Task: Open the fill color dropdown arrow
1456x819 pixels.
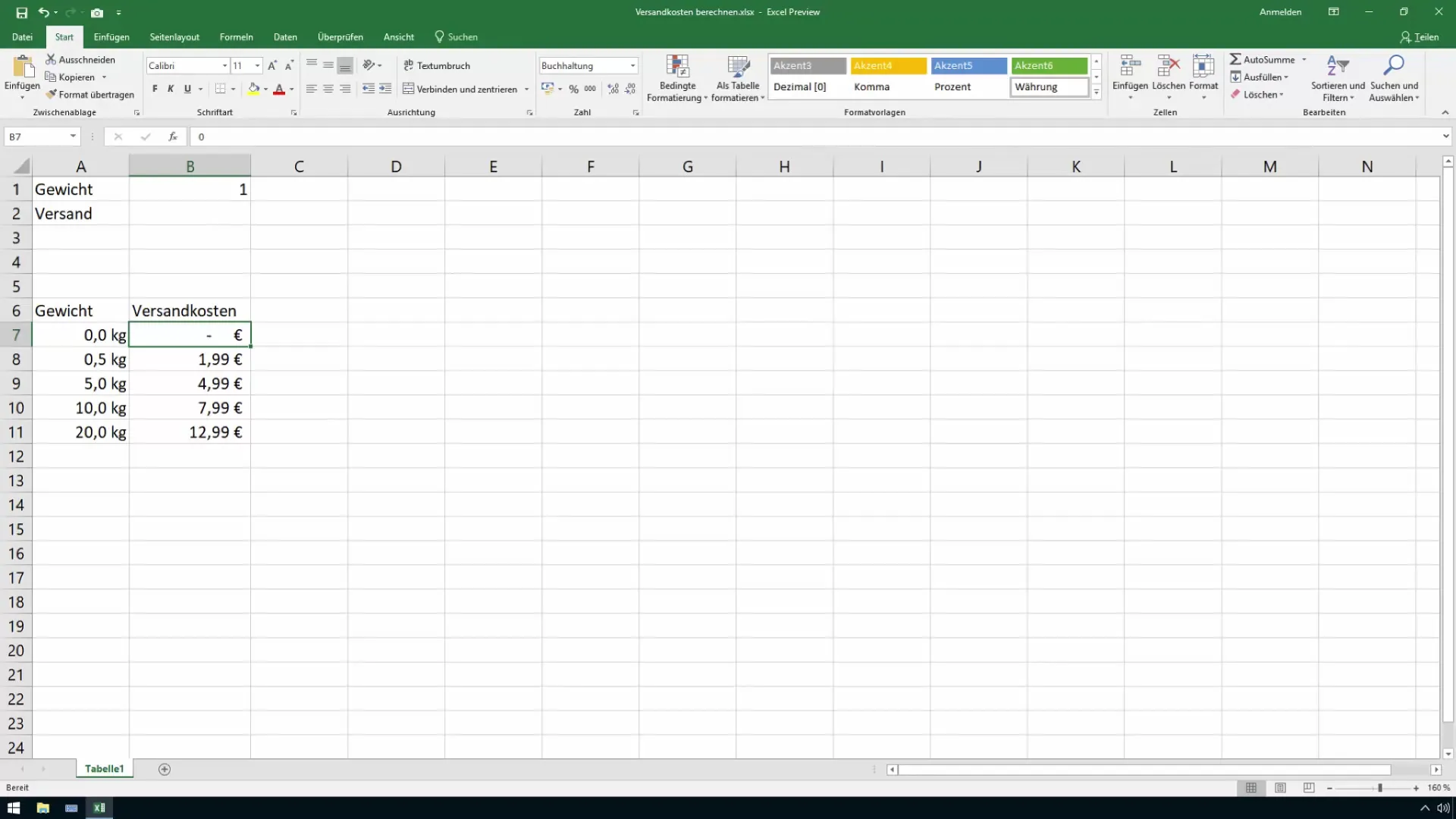Action: [265, 89]
